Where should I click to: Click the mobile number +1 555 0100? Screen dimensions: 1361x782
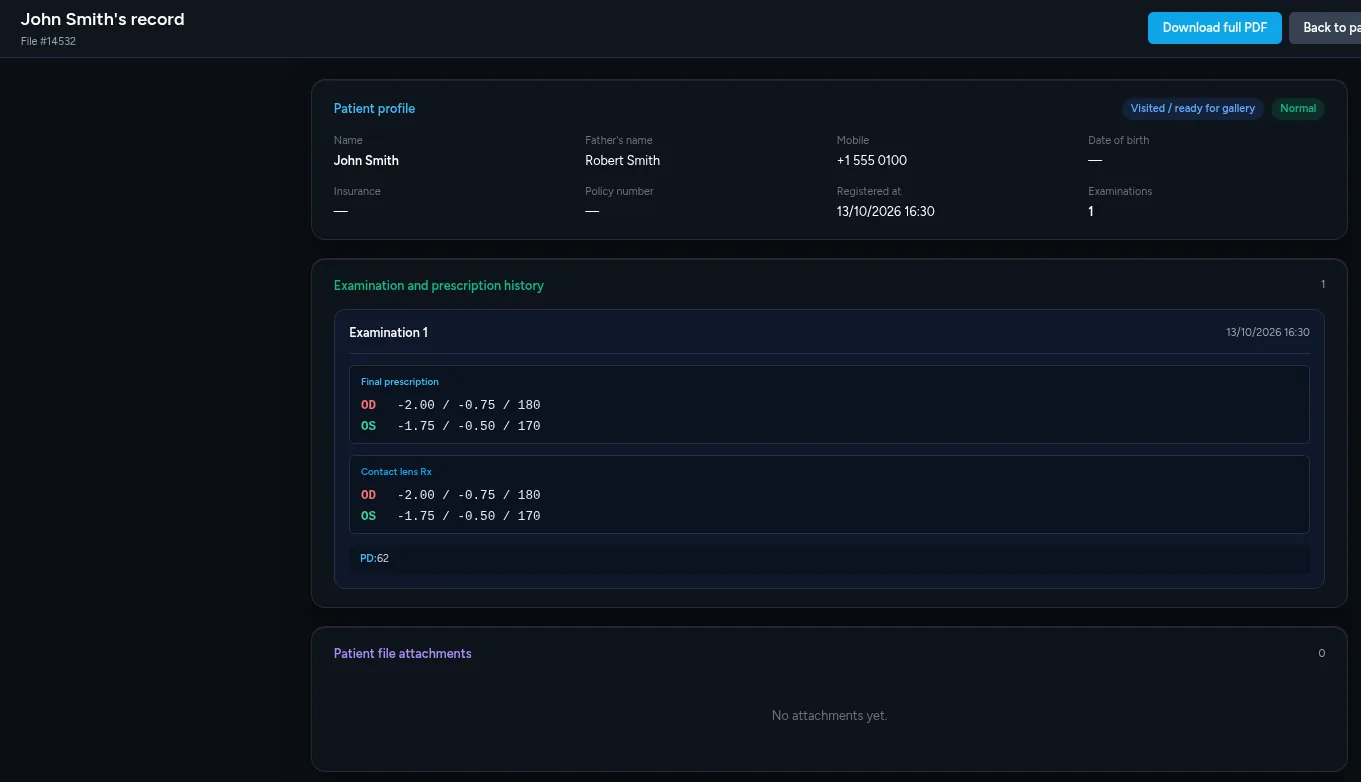tap(872, 160)
